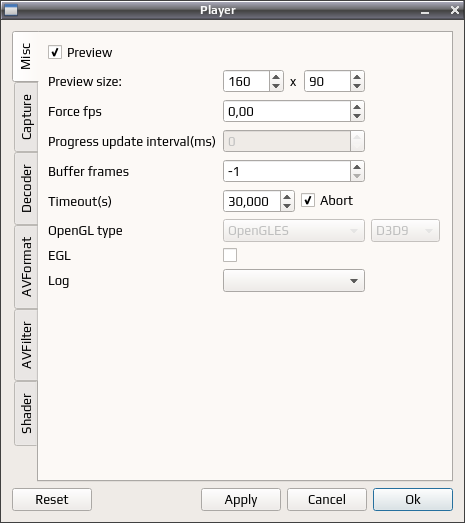Image resolution: width=465 pixels, height=523 pixels.
Task: Decrease Buffer frames value
Action: tap(357, 176)
